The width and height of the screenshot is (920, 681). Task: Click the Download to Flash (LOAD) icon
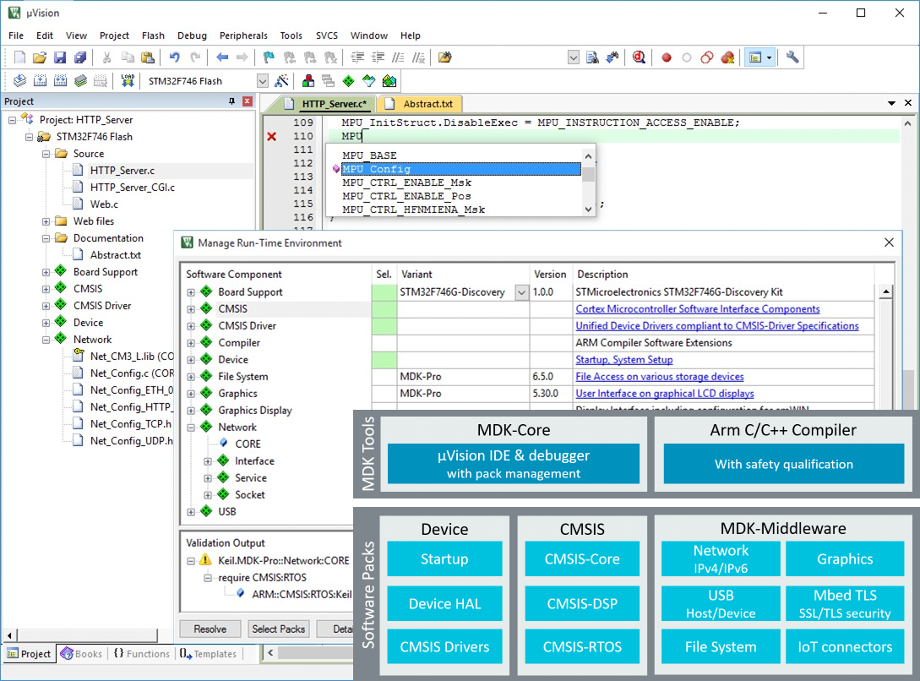[127, 81]
